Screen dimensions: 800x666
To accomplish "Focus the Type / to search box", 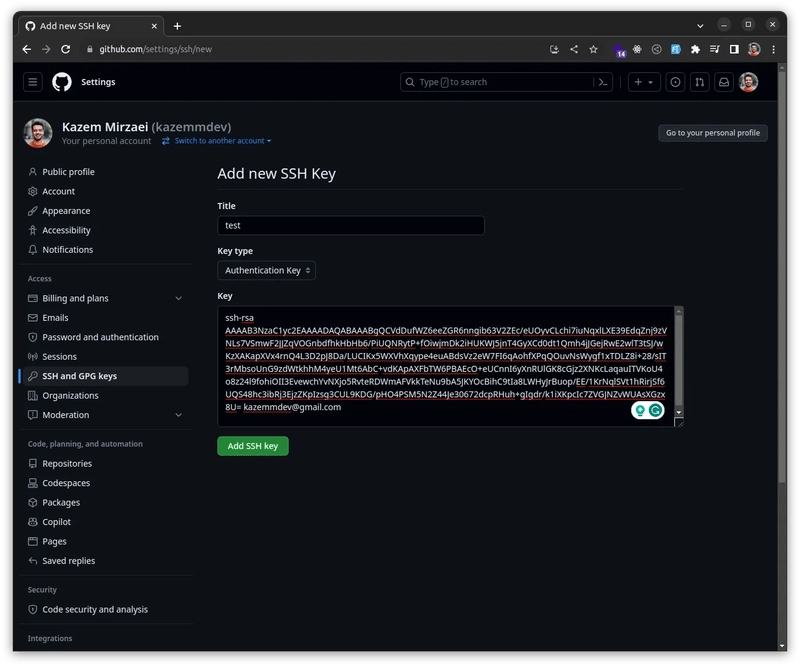I will (x=506, y=82).
